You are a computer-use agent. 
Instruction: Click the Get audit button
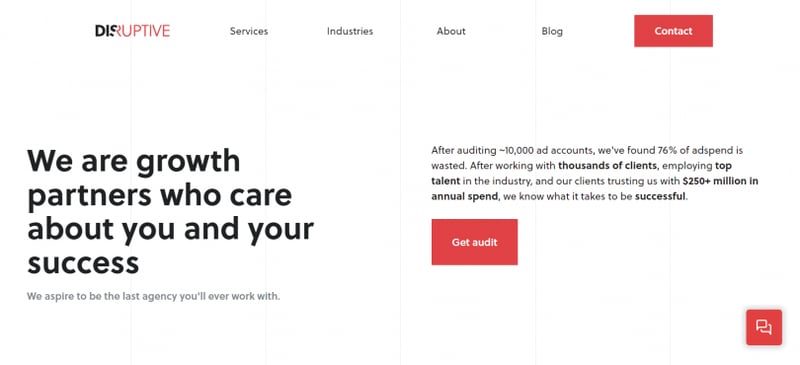pos(474,242)
